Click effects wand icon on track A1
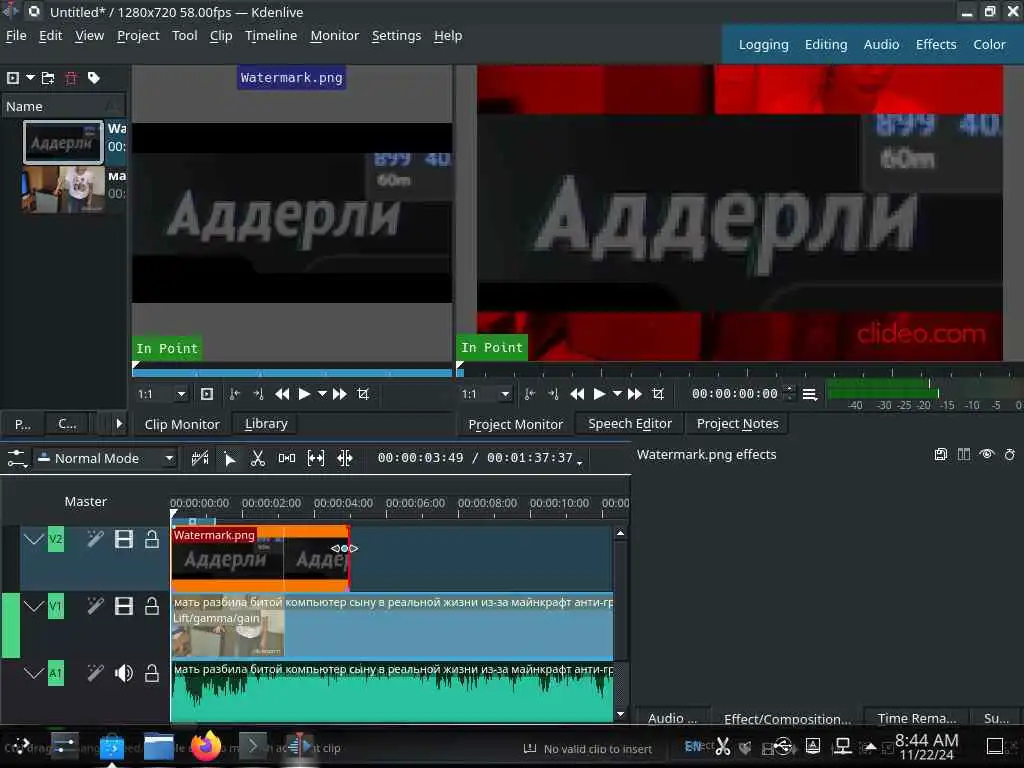 95,673
